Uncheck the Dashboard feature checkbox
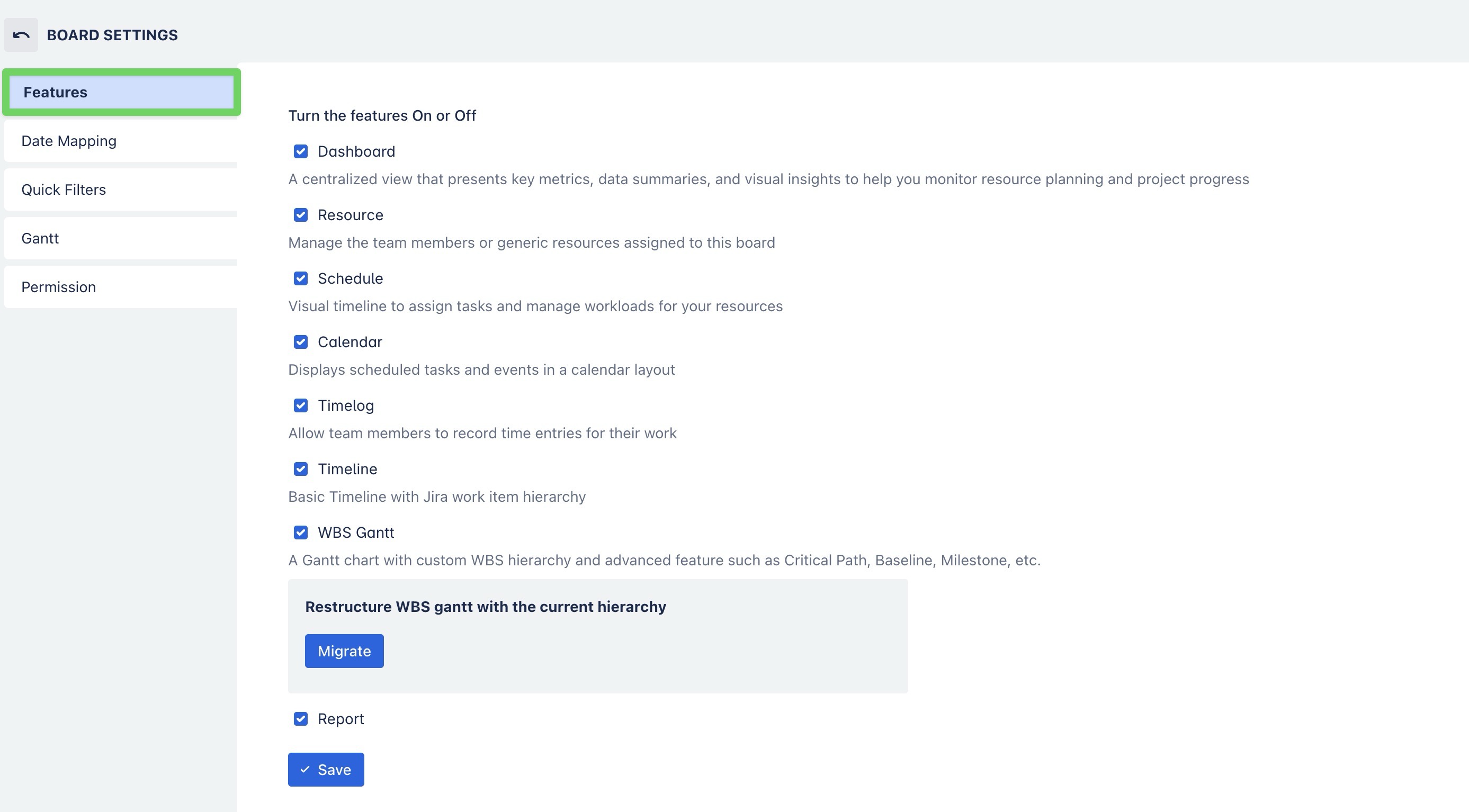1469x812 pixels. coord(301,151)
